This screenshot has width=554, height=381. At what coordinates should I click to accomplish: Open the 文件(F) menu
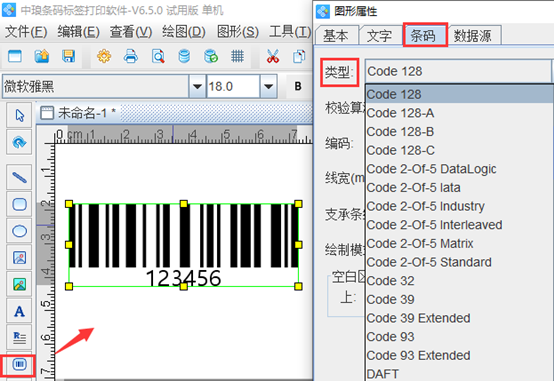pos(26,32)
